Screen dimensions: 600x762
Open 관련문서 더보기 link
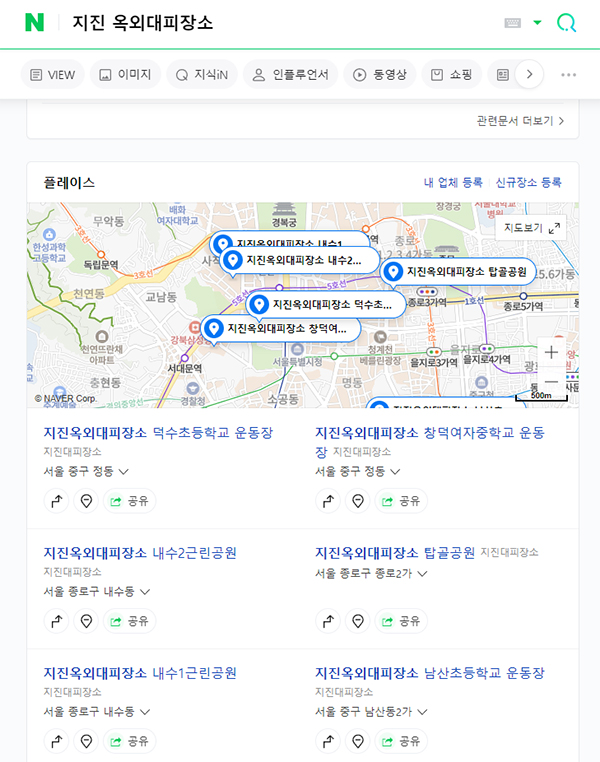click(x=520, y=121)
